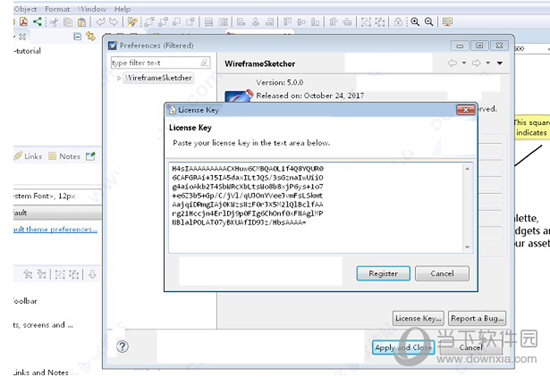Click the Apply and Close button

pos(403,347)
